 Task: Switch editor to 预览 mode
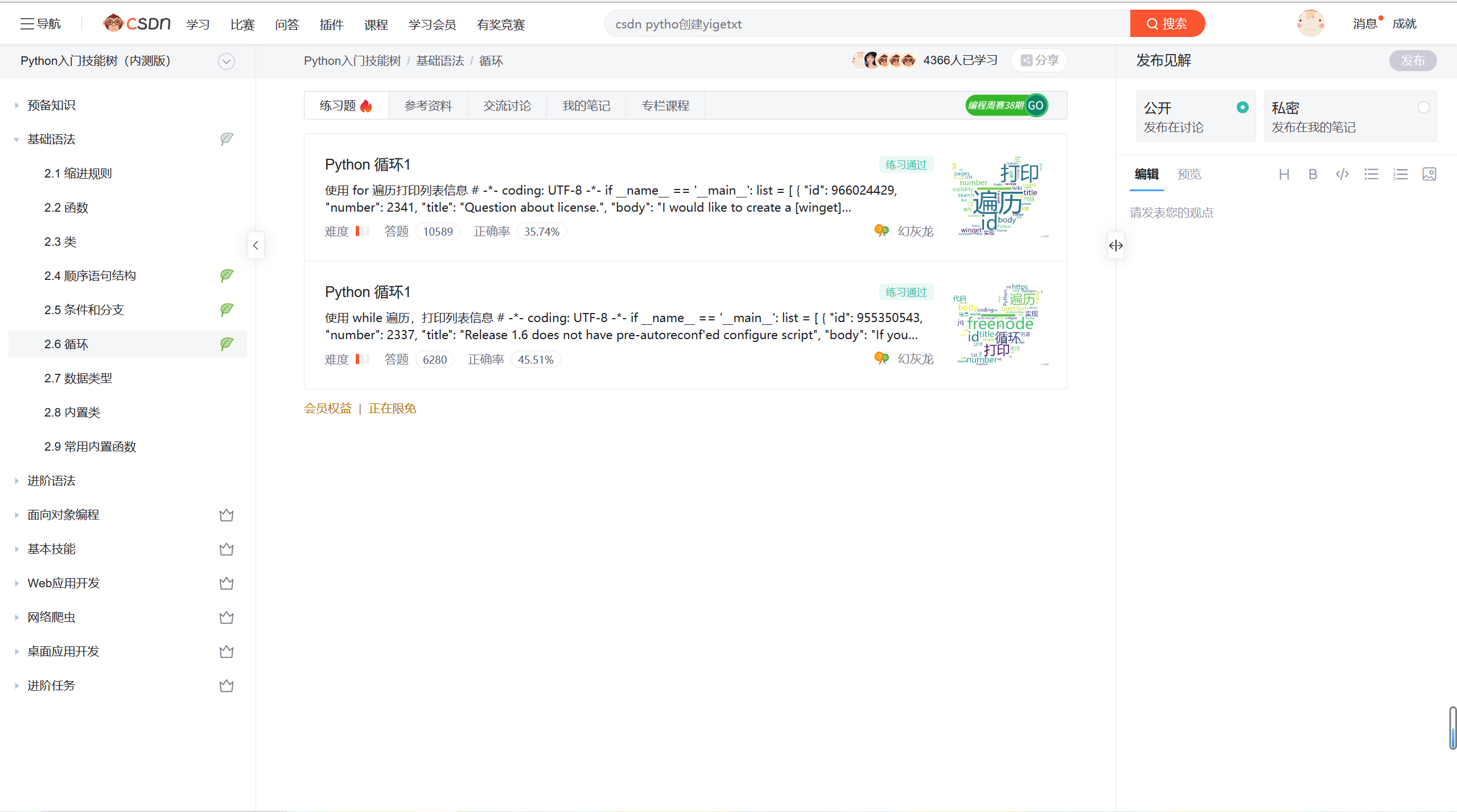point(1189,174)
